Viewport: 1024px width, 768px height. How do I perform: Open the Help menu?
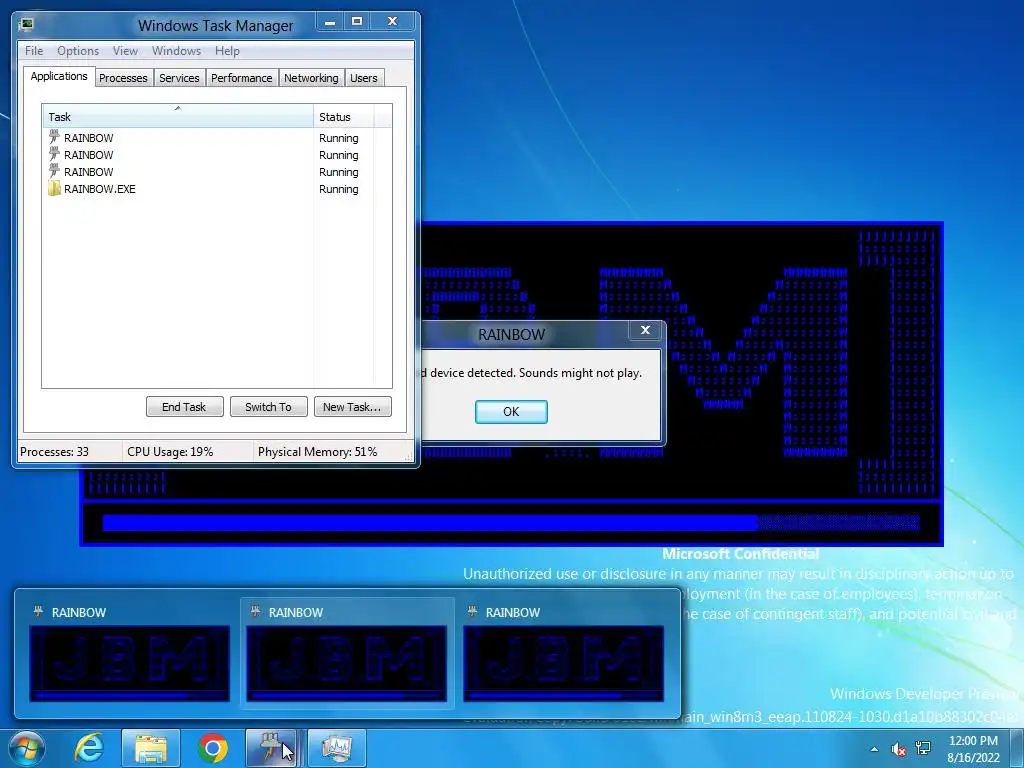(227, 51)
